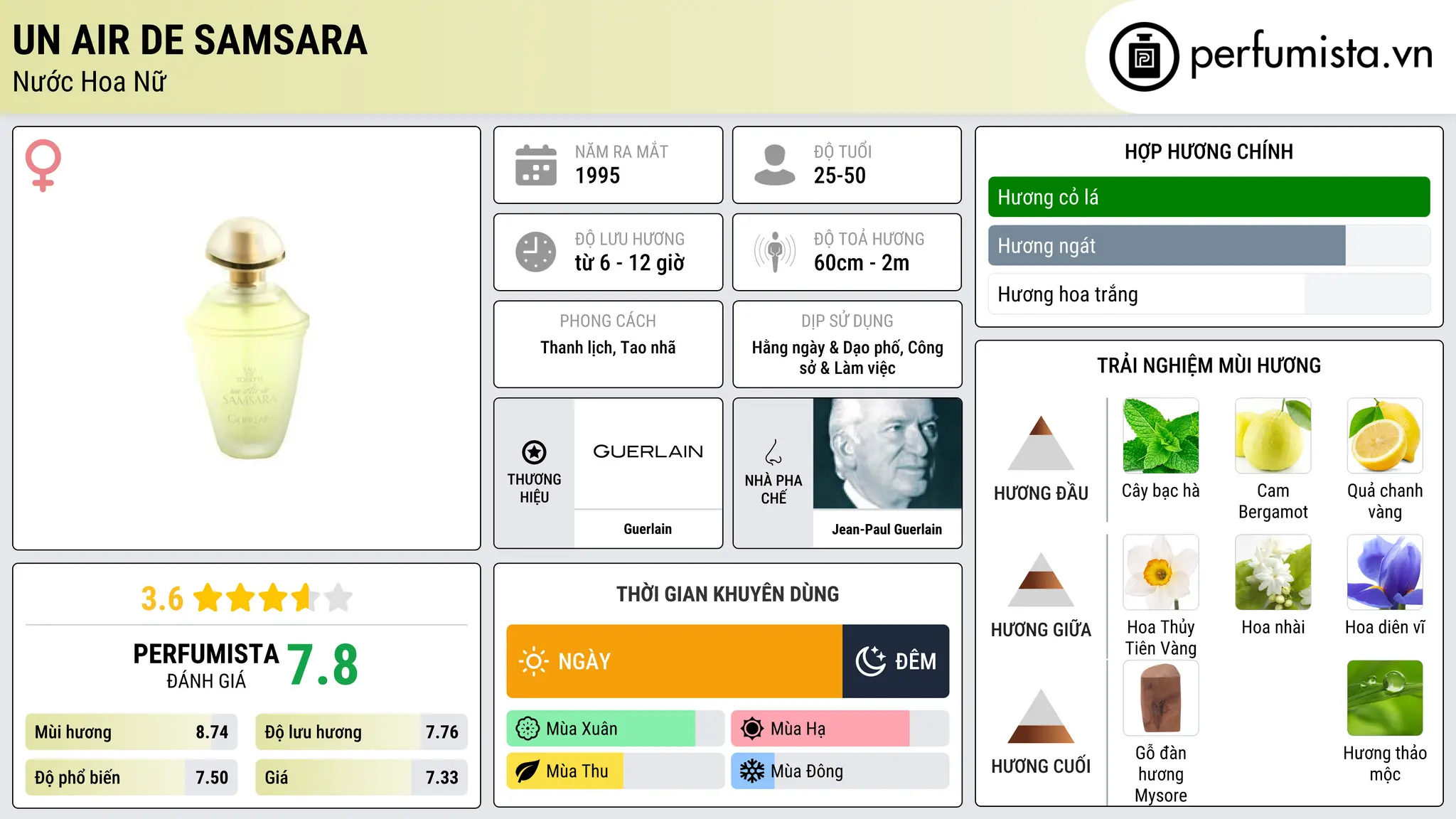Click the moon icon next to Đêm
Image resolution: width=1456 pixels, height=819 pixels.
pos(871,661)
